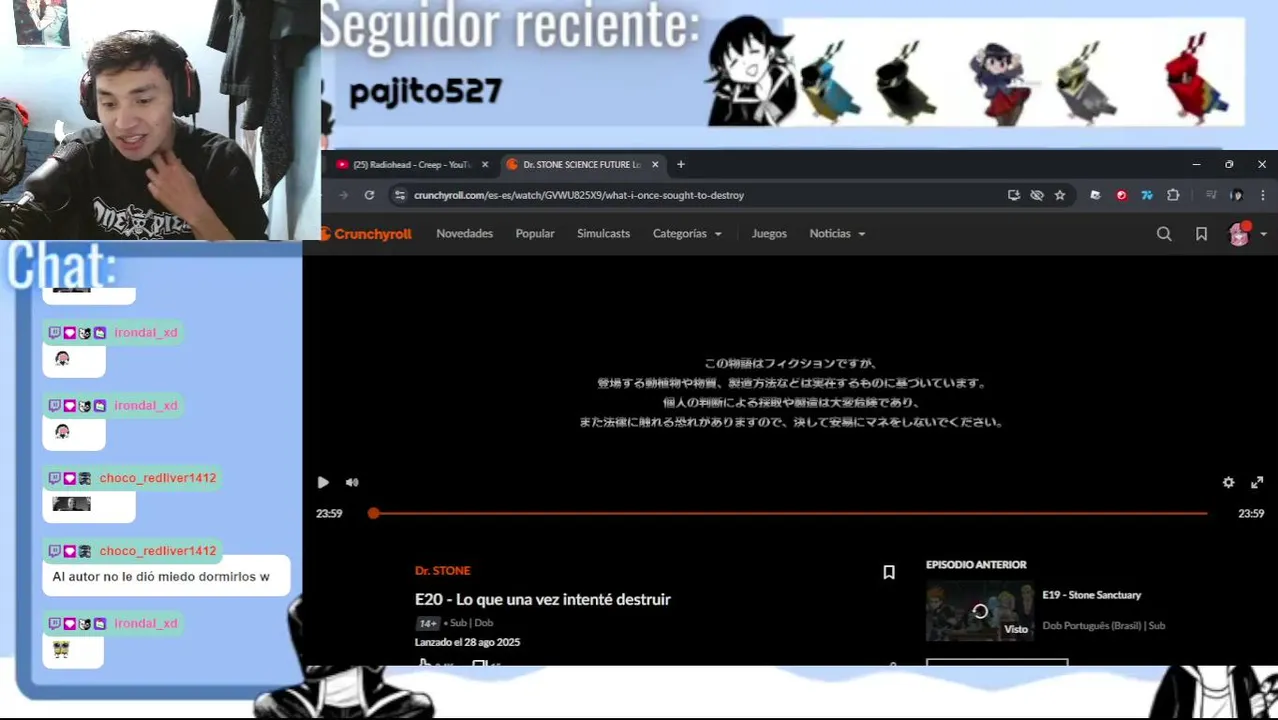Viewport: 1278px width, 720px height.
Task: Open video player settings gear
Action: (1228, 482)
